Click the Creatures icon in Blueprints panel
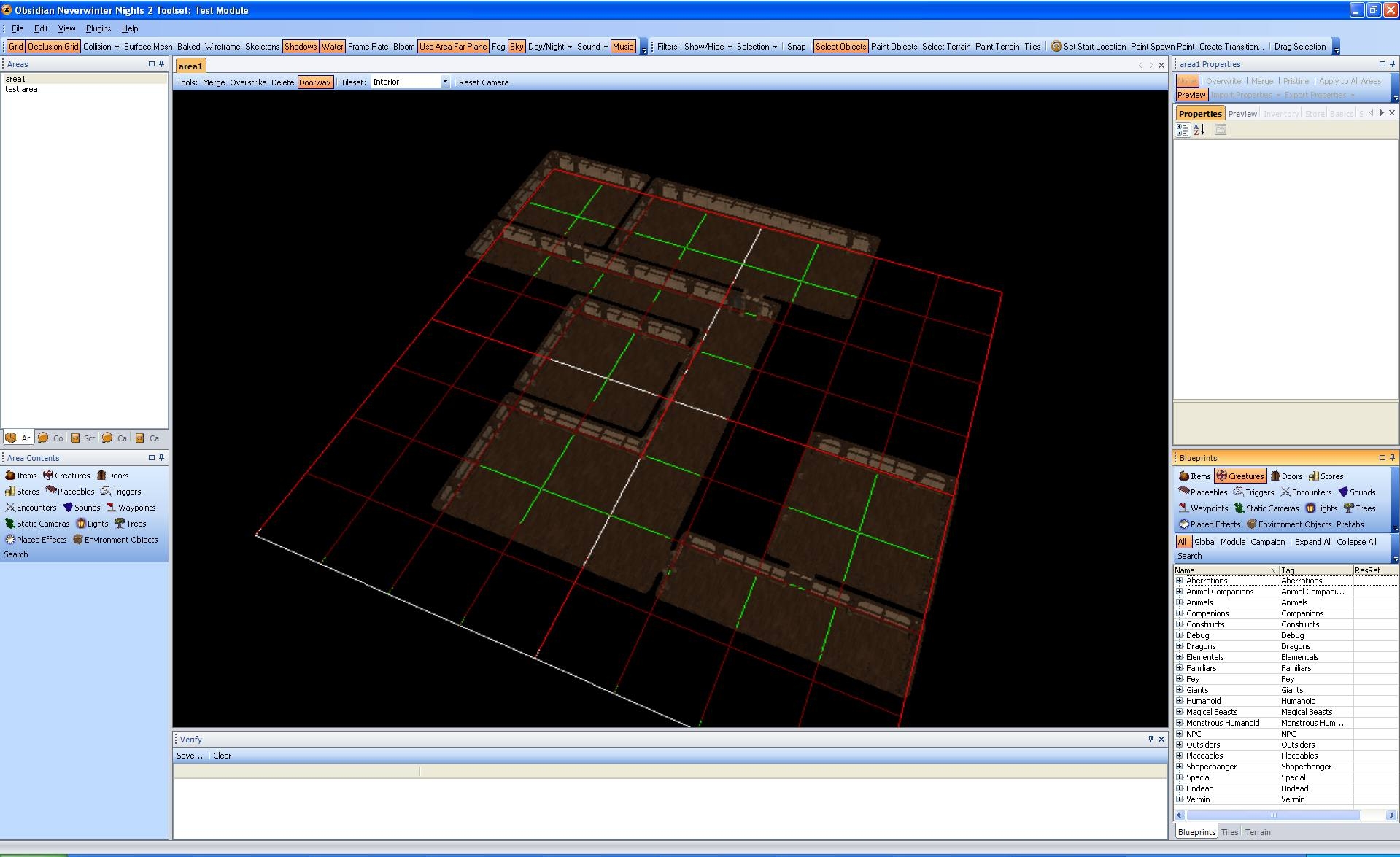The image size is (1400, 857). pyautogui.click(x=1221, y=476)
